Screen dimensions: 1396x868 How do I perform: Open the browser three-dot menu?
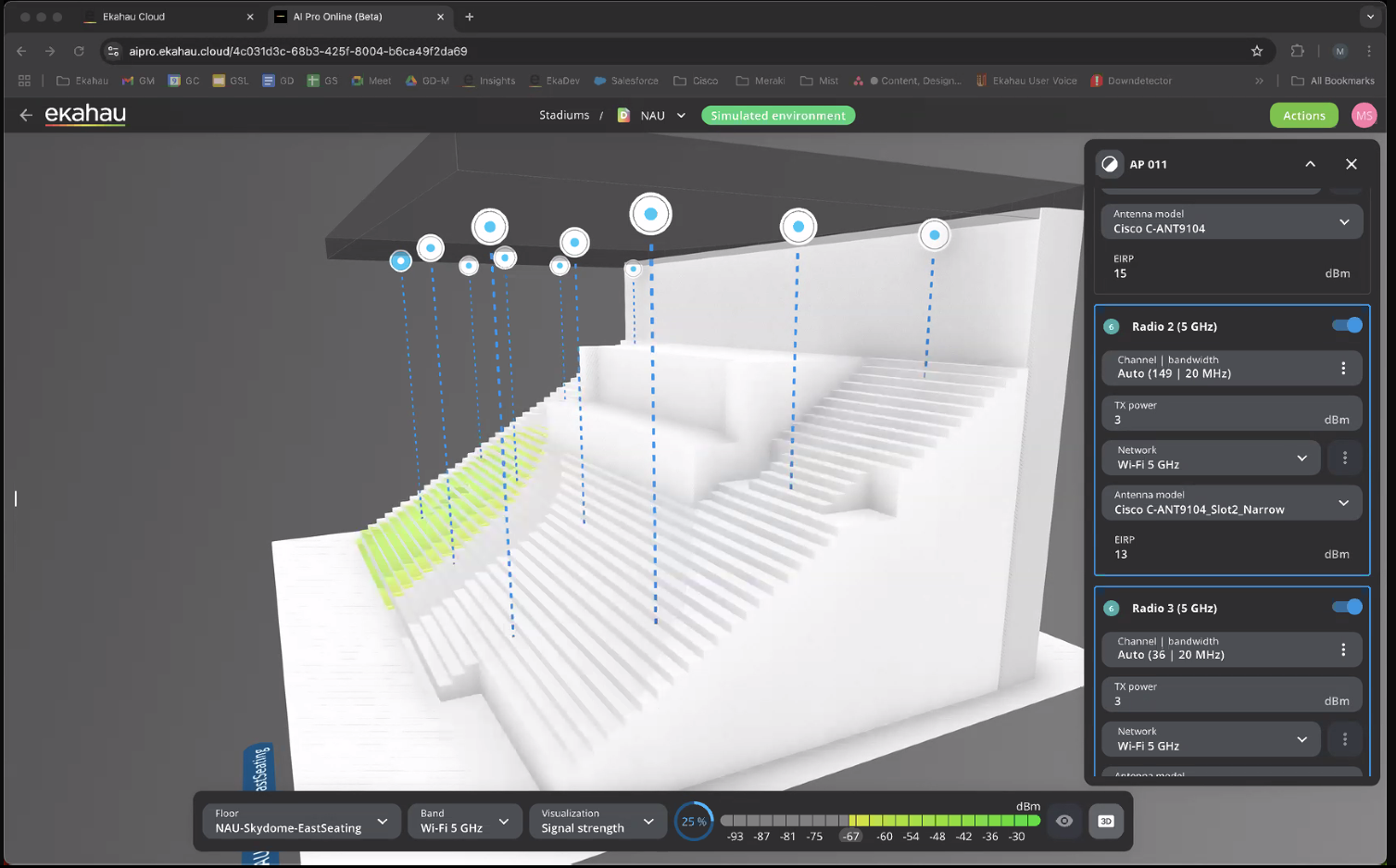tap(1369, 51)
